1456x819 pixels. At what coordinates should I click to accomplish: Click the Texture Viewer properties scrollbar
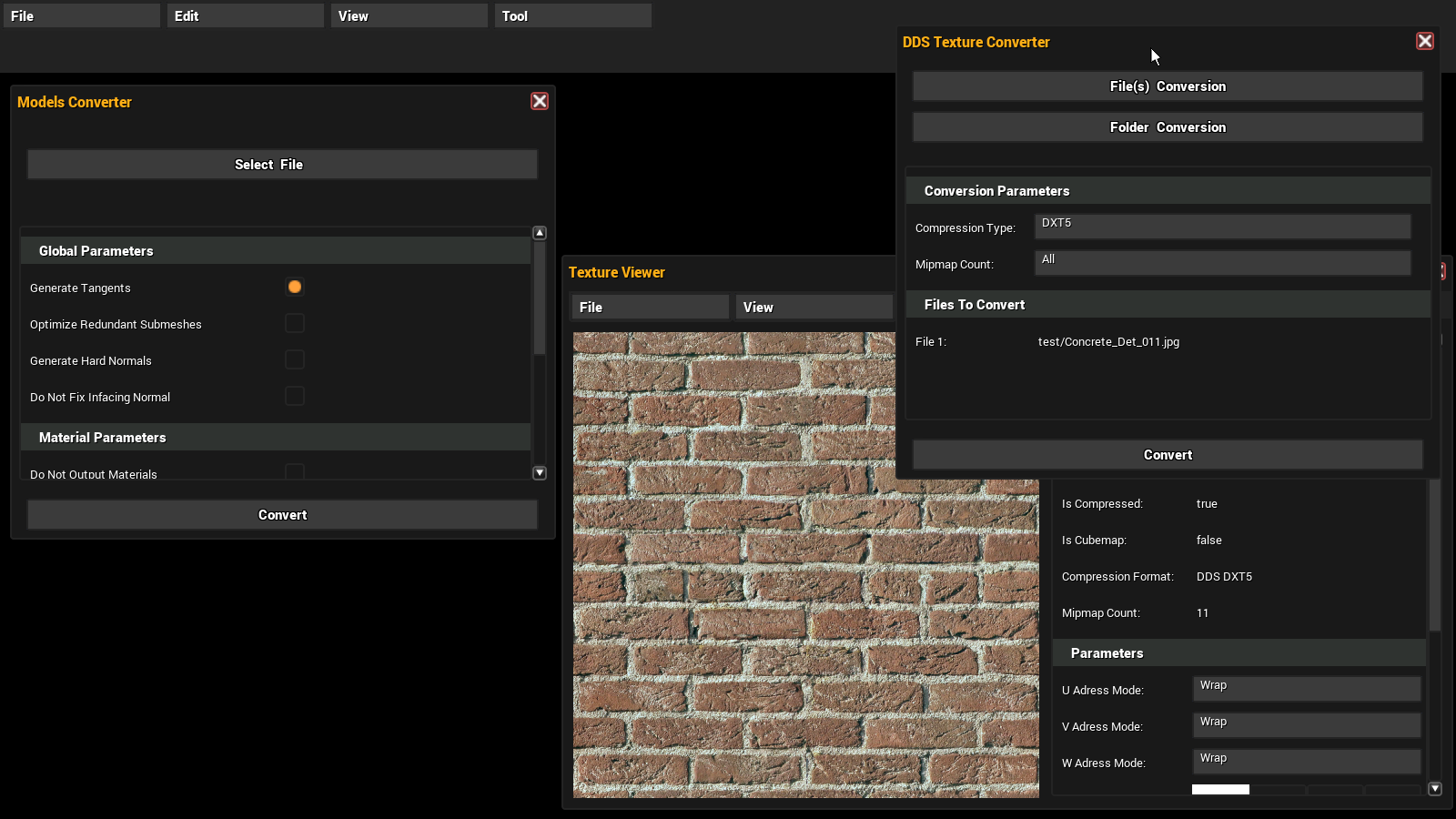(x=1435, y=555)
